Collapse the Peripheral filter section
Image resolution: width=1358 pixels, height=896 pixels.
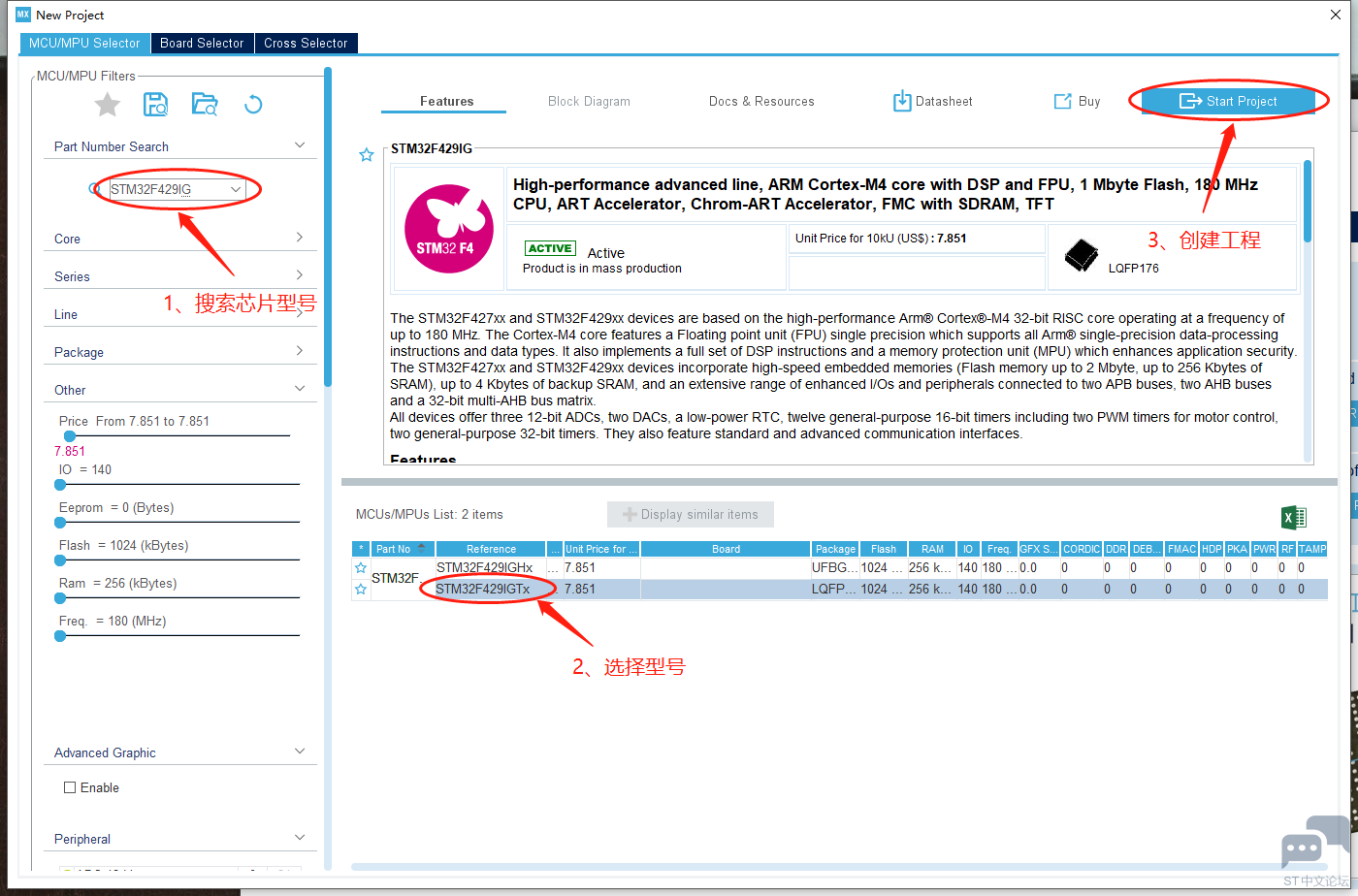click(x=300, y=838)
